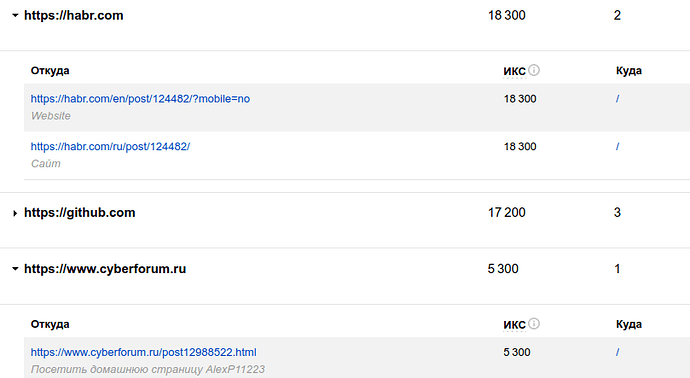Click the Куда slash link for habr en post

coord(617,99)
